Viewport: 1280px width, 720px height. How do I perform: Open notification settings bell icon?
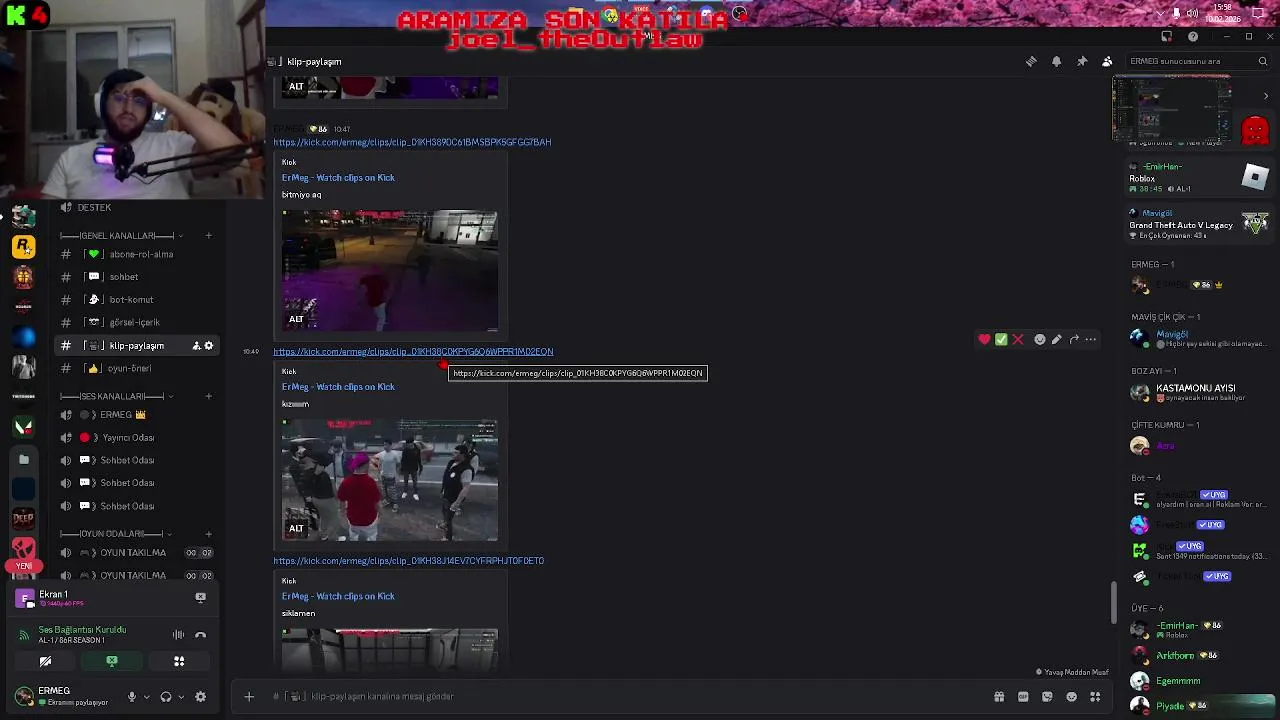(1056, 61)
